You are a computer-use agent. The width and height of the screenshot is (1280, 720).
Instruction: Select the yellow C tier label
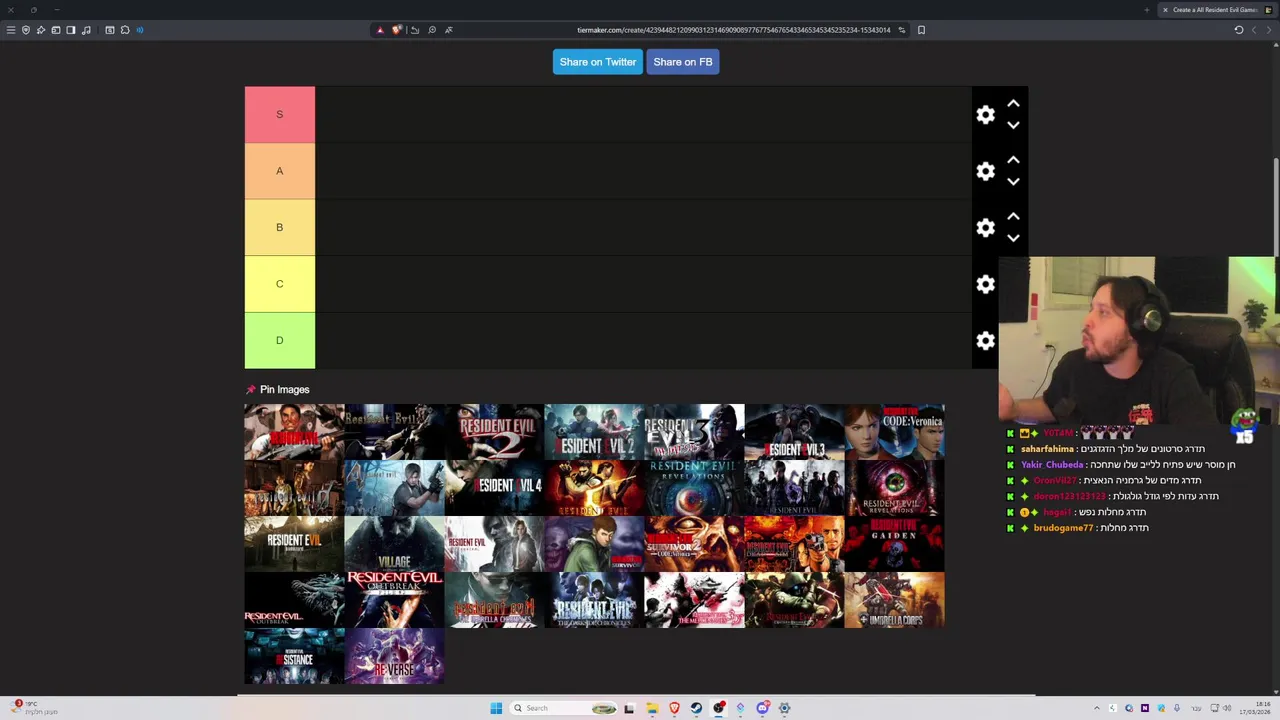pos(280,284)
